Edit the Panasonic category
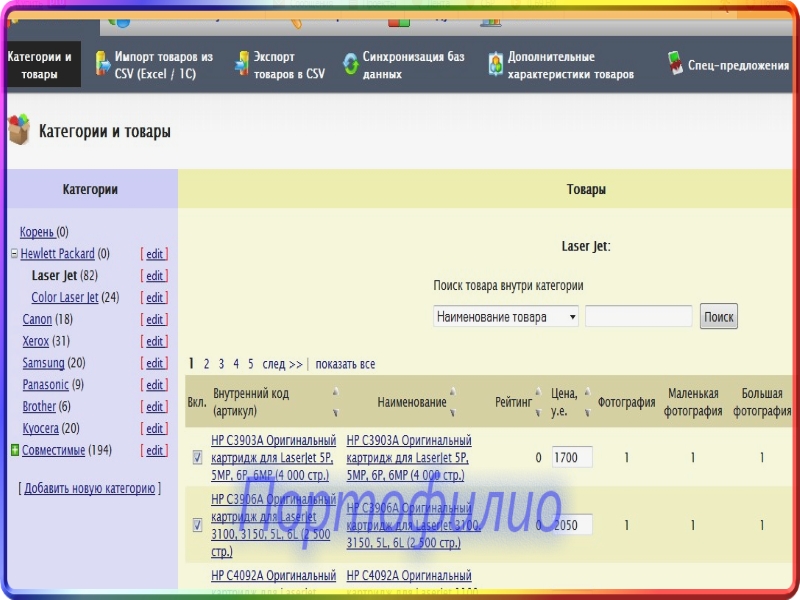This screenshot has width=800, height=600. point(155,385)
